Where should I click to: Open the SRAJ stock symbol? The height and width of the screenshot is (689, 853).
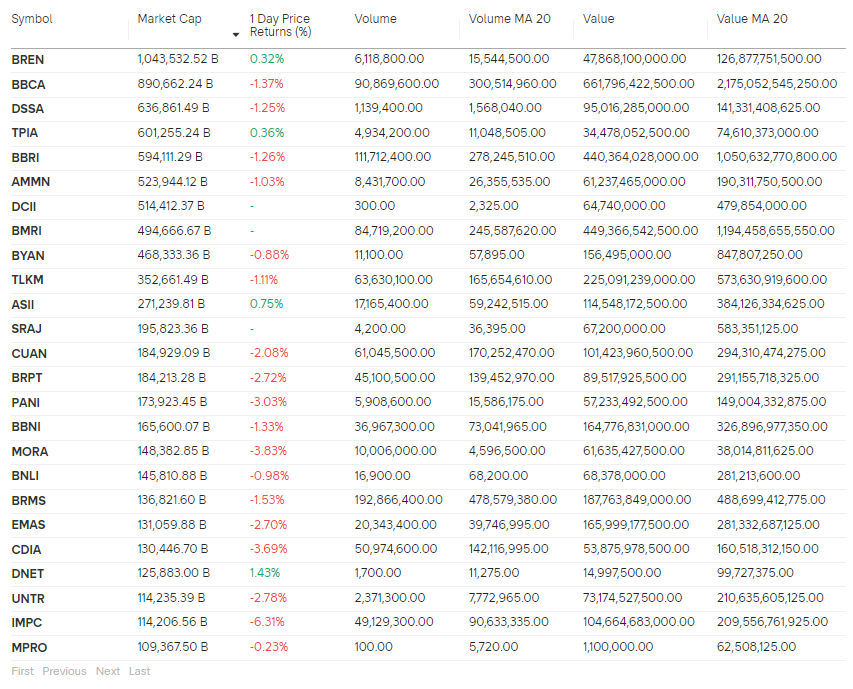(27, 328)
